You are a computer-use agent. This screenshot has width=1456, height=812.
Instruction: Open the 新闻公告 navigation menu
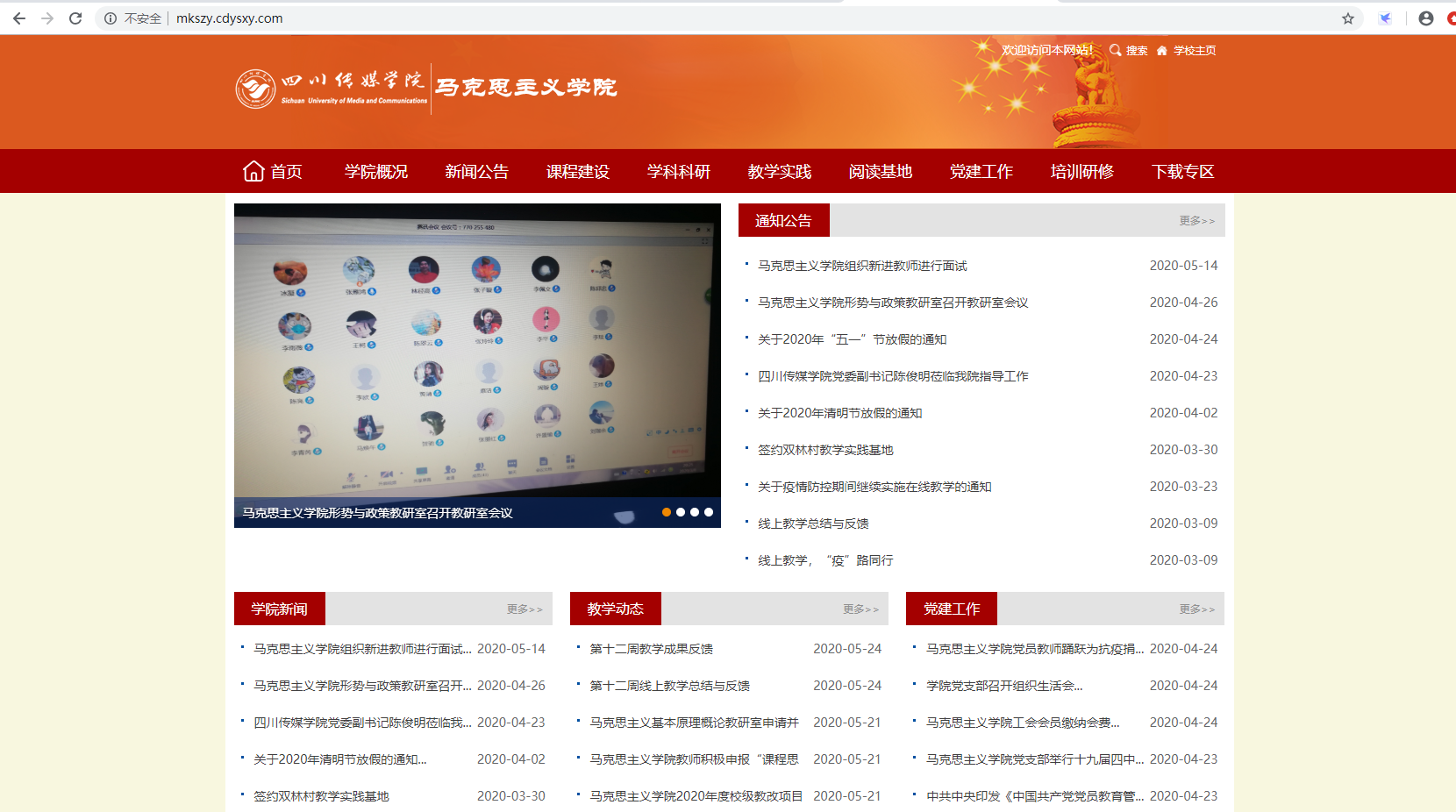[x=476, y=172]
